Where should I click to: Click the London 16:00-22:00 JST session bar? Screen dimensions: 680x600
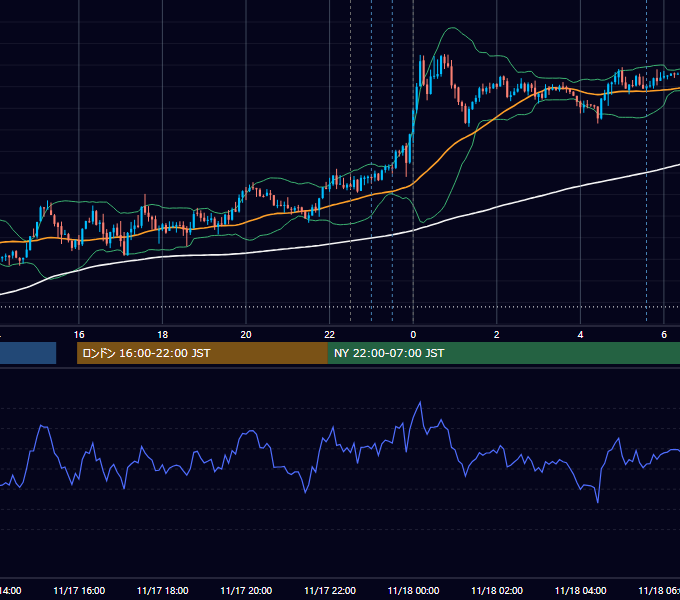(202, 353)
